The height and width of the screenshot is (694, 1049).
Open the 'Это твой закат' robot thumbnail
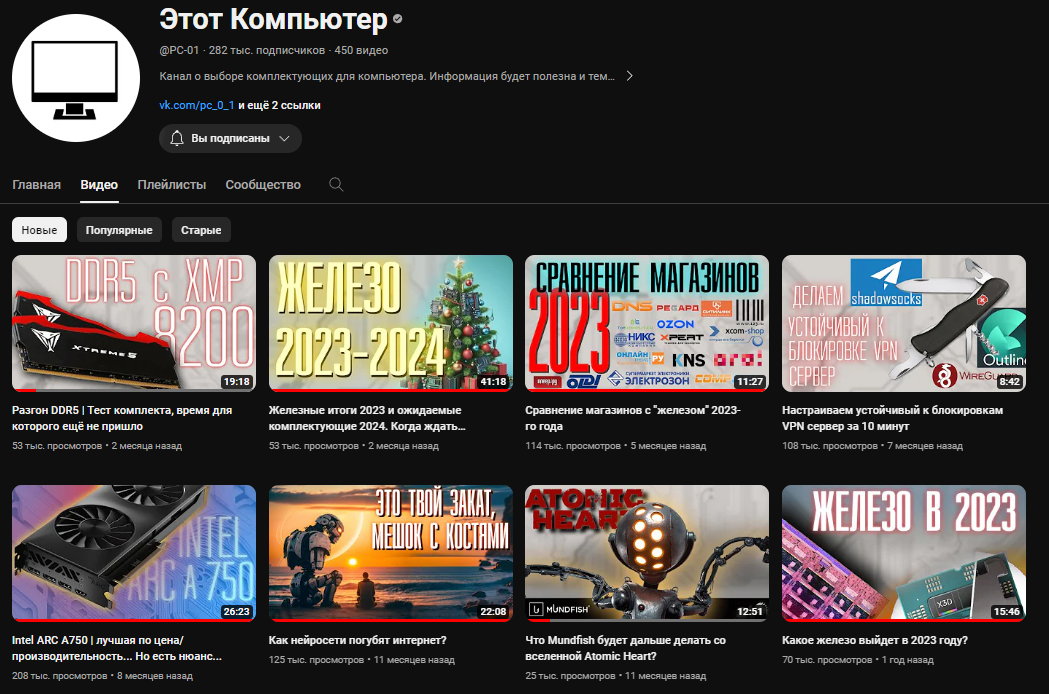pos(391,553)
